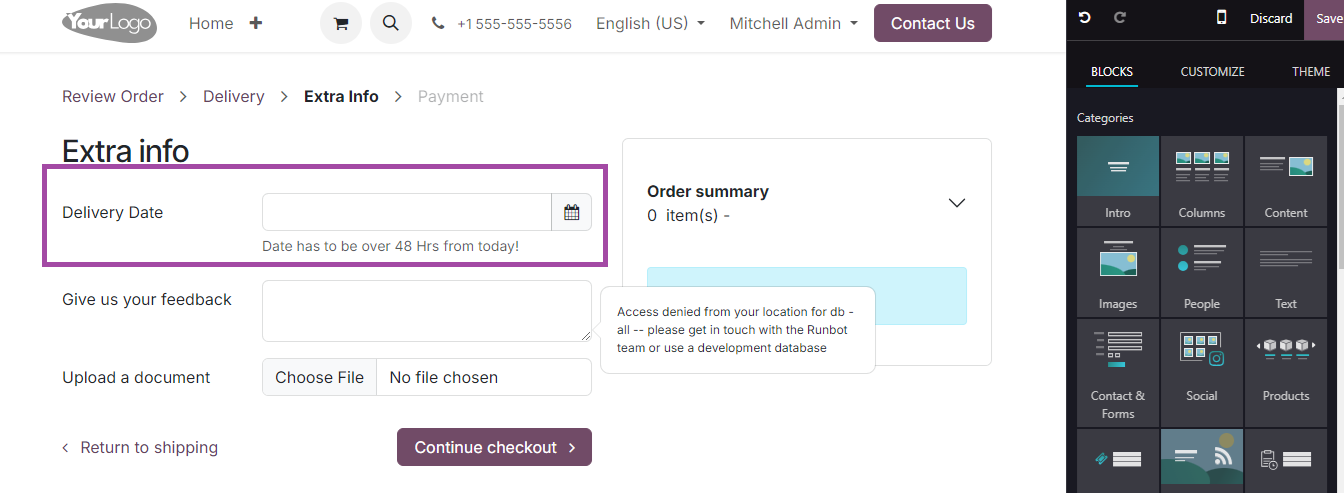This screenshot has width=1344, height=493.
Task: Open the shopping cart icon
Action: click(341, 23)
